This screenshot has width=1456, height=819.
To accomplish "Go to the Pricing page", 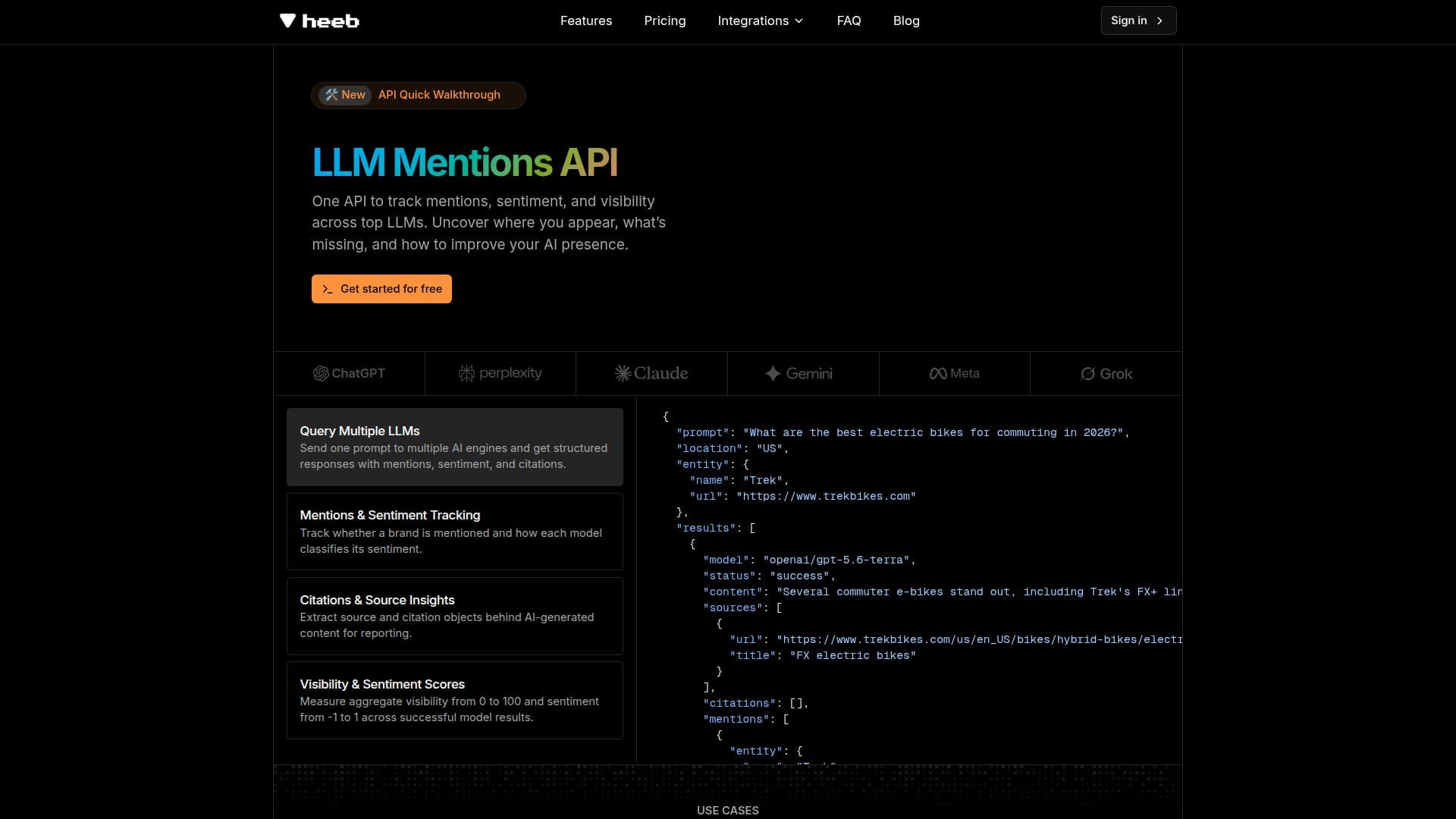I will point(664,20).
